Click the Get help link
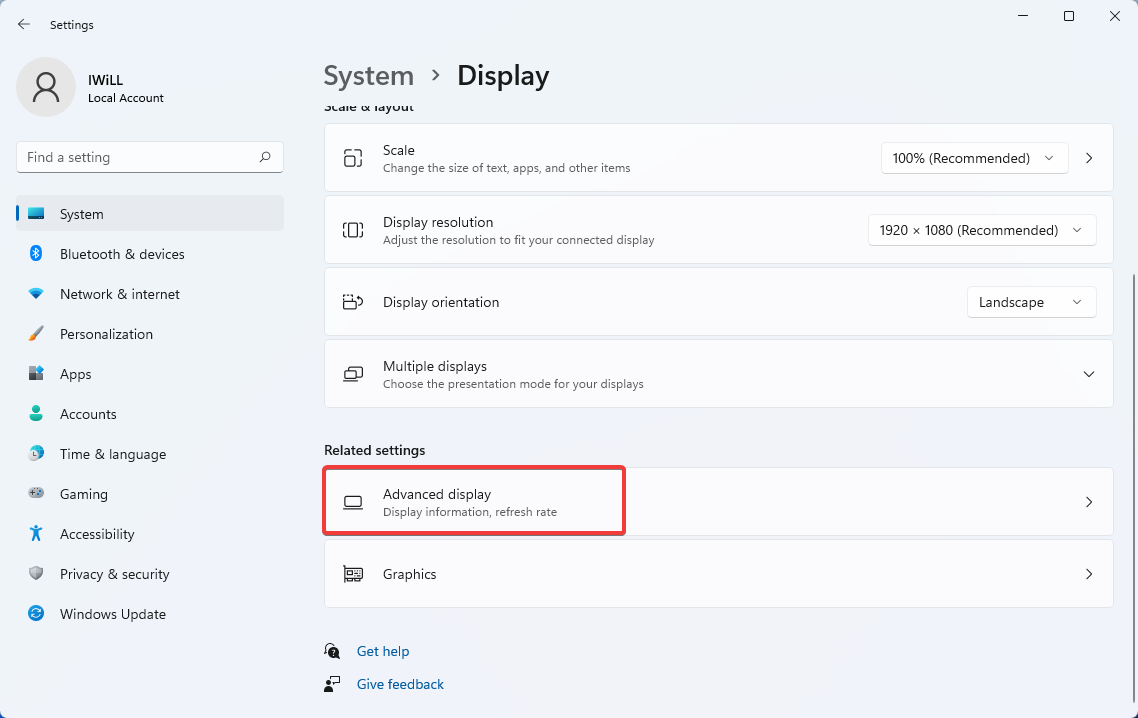Image resolution: width=1138 pixels, height=718 pixels. [383, 651]
